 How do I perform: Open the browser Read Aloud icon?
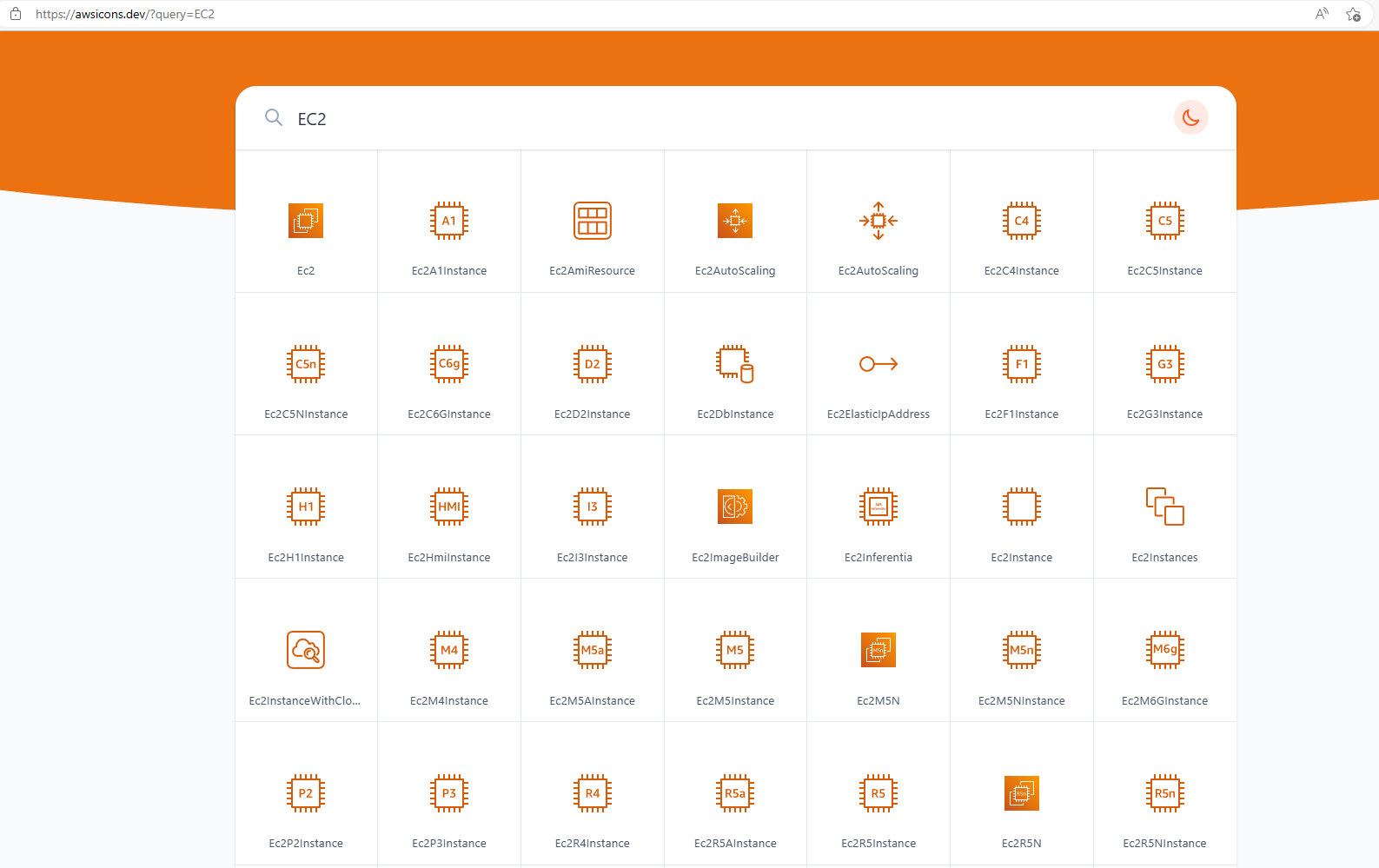click(1322, 14)
